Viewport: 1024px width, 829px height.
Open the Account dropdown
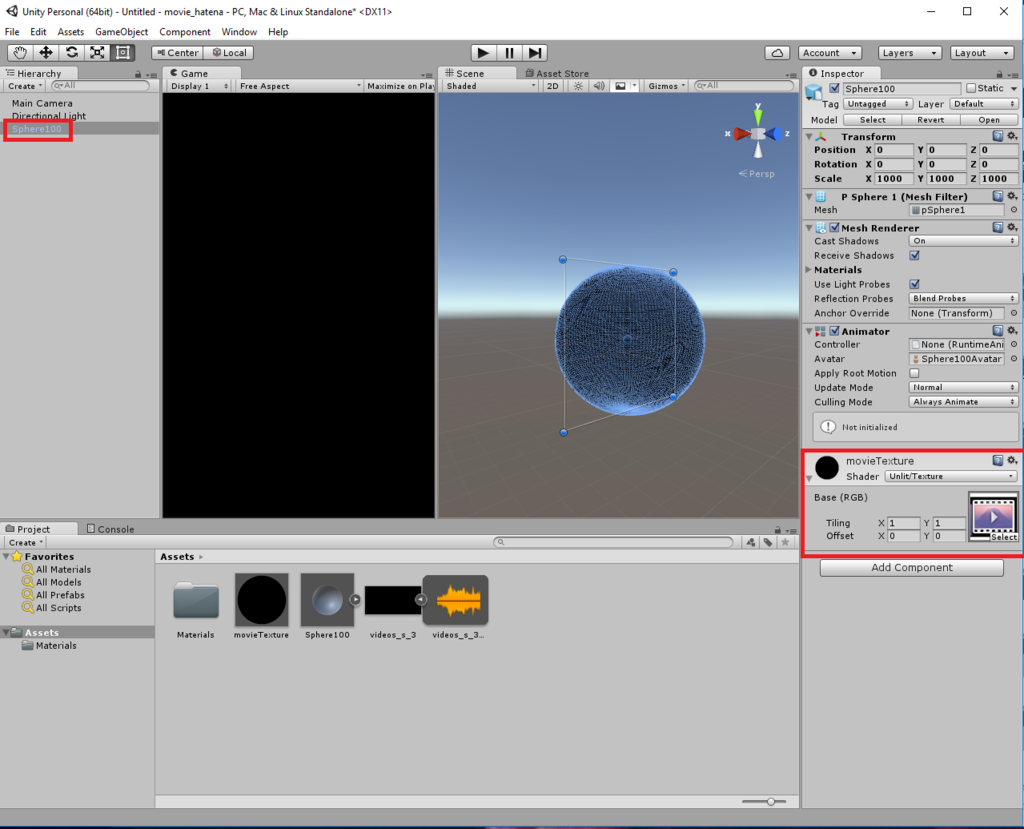click(x=829, y=53)
